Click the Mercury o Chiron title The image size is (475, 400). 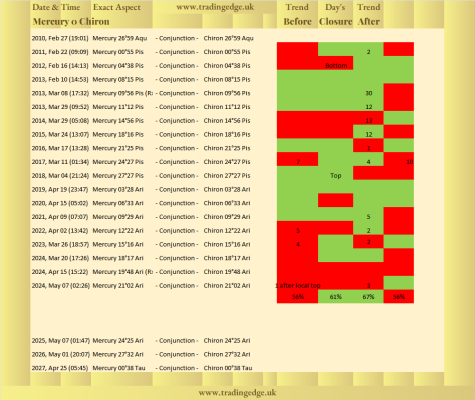[x=71, y=21]
